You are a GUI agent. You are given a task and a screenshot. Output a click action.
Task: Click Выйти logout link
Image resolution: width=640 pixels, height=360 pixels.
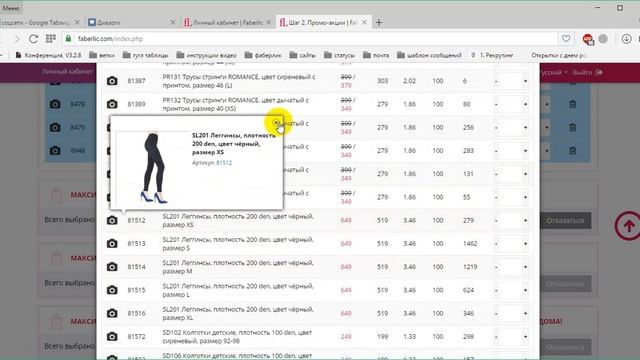tap(587, 72)
